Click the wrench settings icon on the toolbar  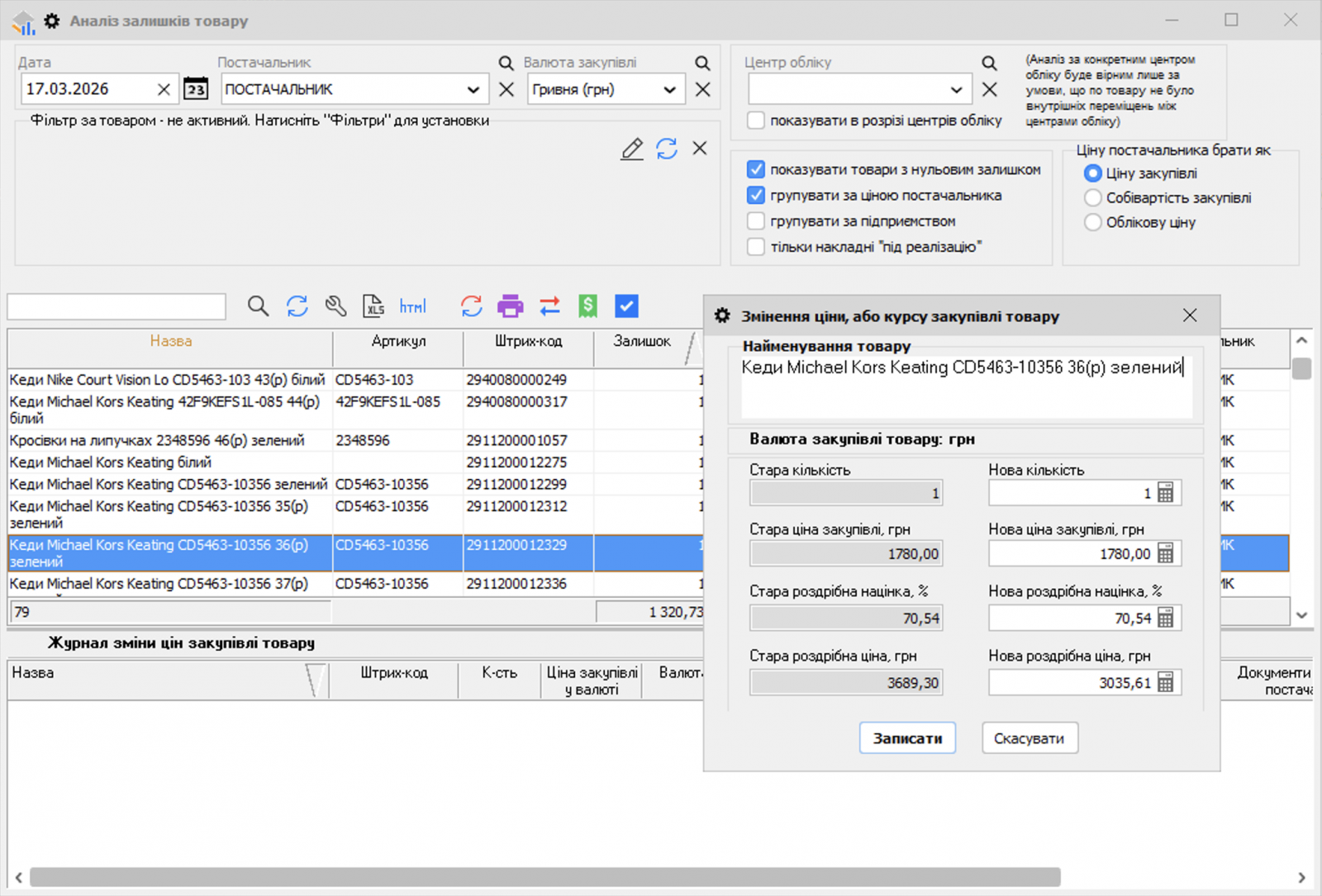pyautogui.click(x=335, y=306)
